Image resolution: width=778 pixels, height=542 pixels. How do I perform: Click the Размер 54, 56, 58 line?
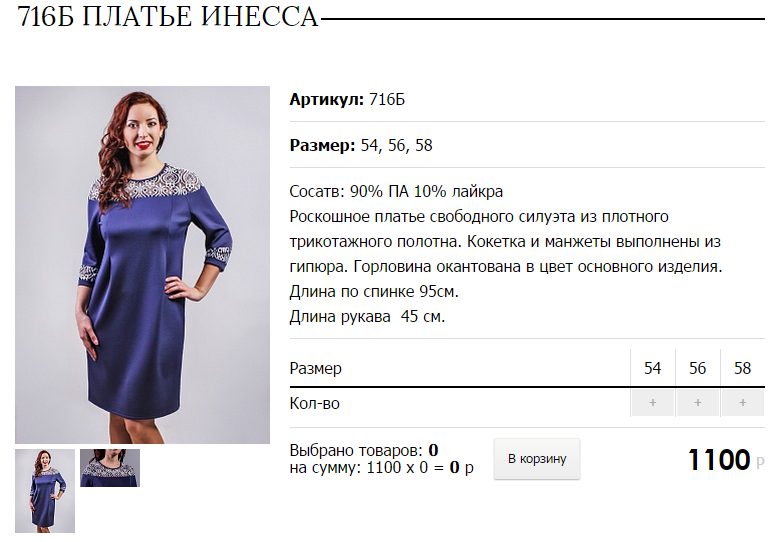pos(361,145)
